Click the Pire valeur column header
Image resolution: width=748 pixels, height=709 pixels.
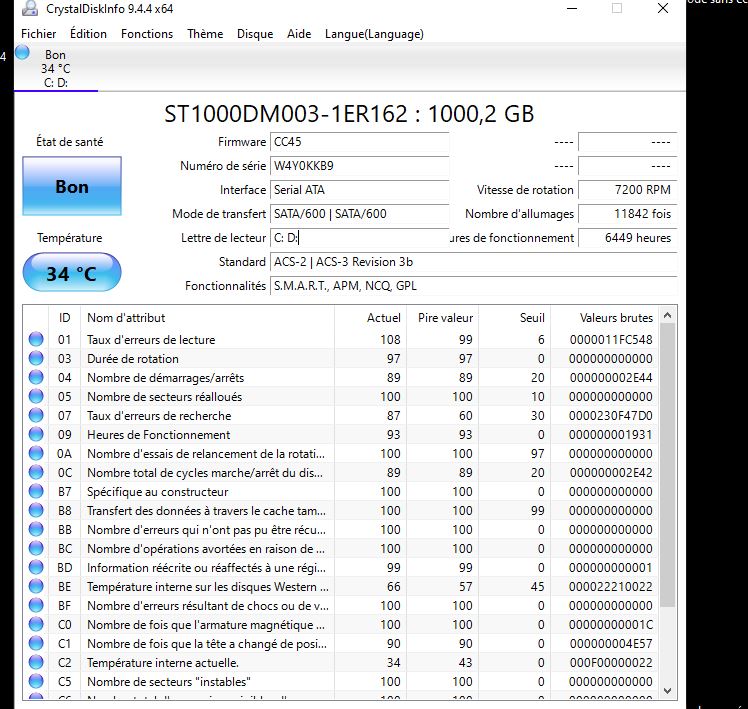click(442, 318)
